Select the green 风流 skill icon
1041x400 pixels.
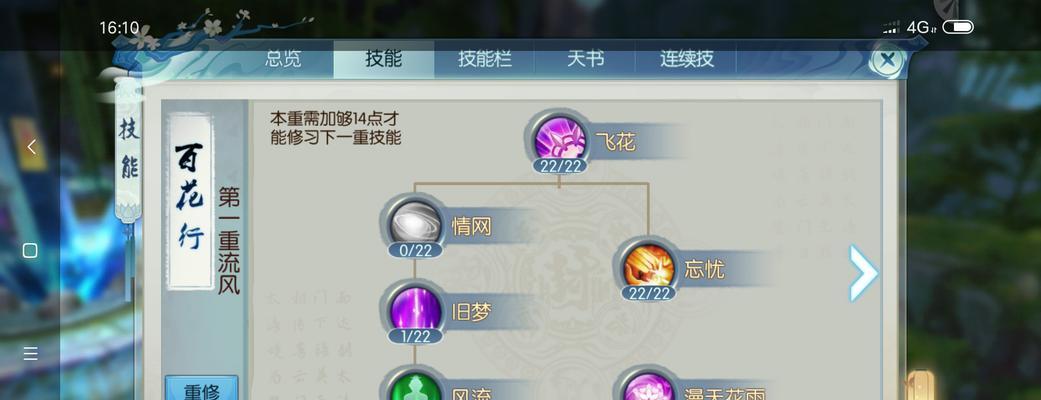click(x=416, y=387)
